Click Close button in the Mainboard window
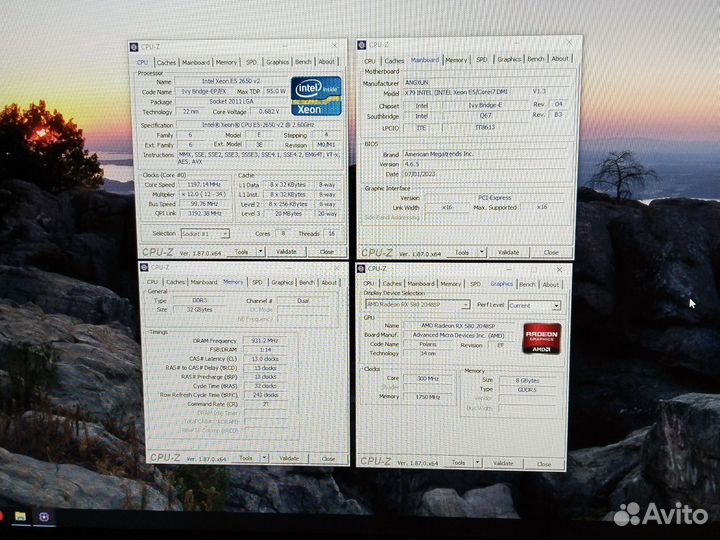 tap(551, 252)
